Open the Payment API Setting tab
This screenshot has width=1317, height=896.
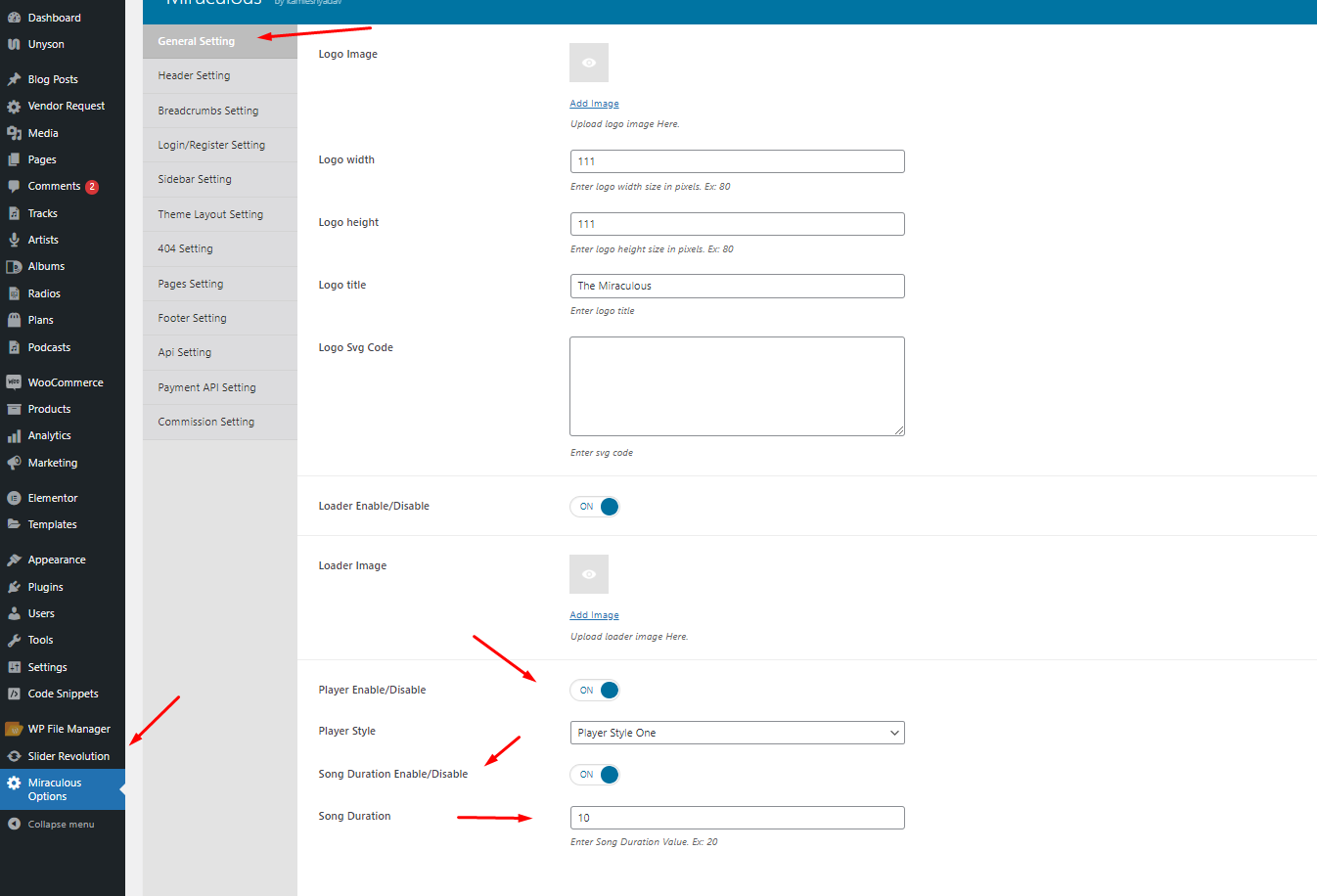tap(220, 387)
